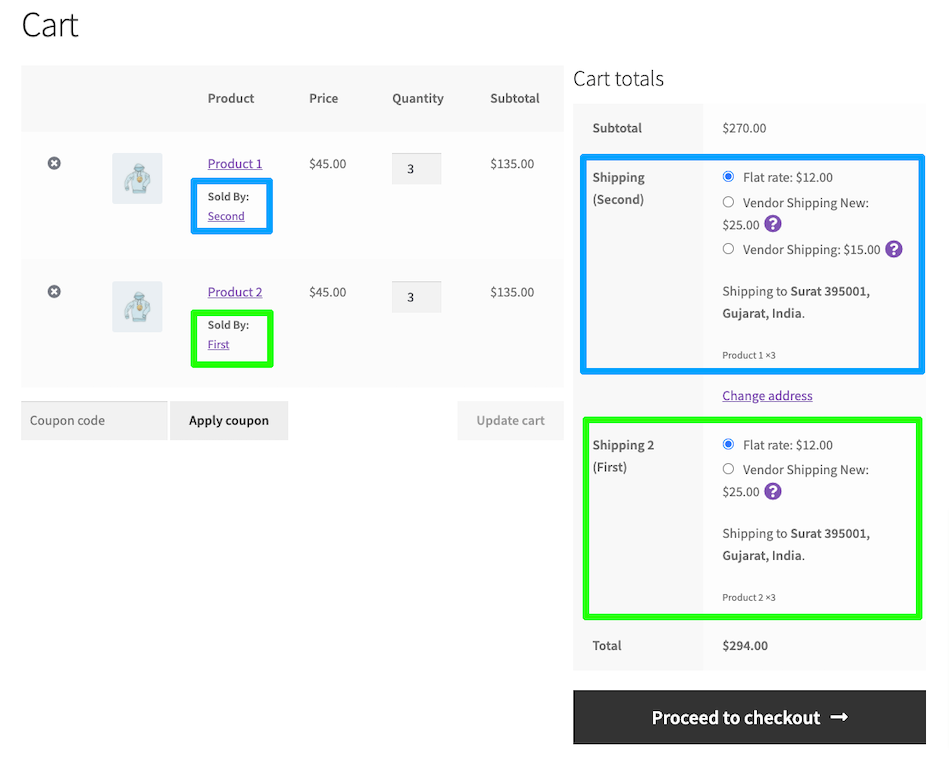Open the Product 1 link
Image resolution: width=949 pixels, height=764 pixels.
point(235,164)
